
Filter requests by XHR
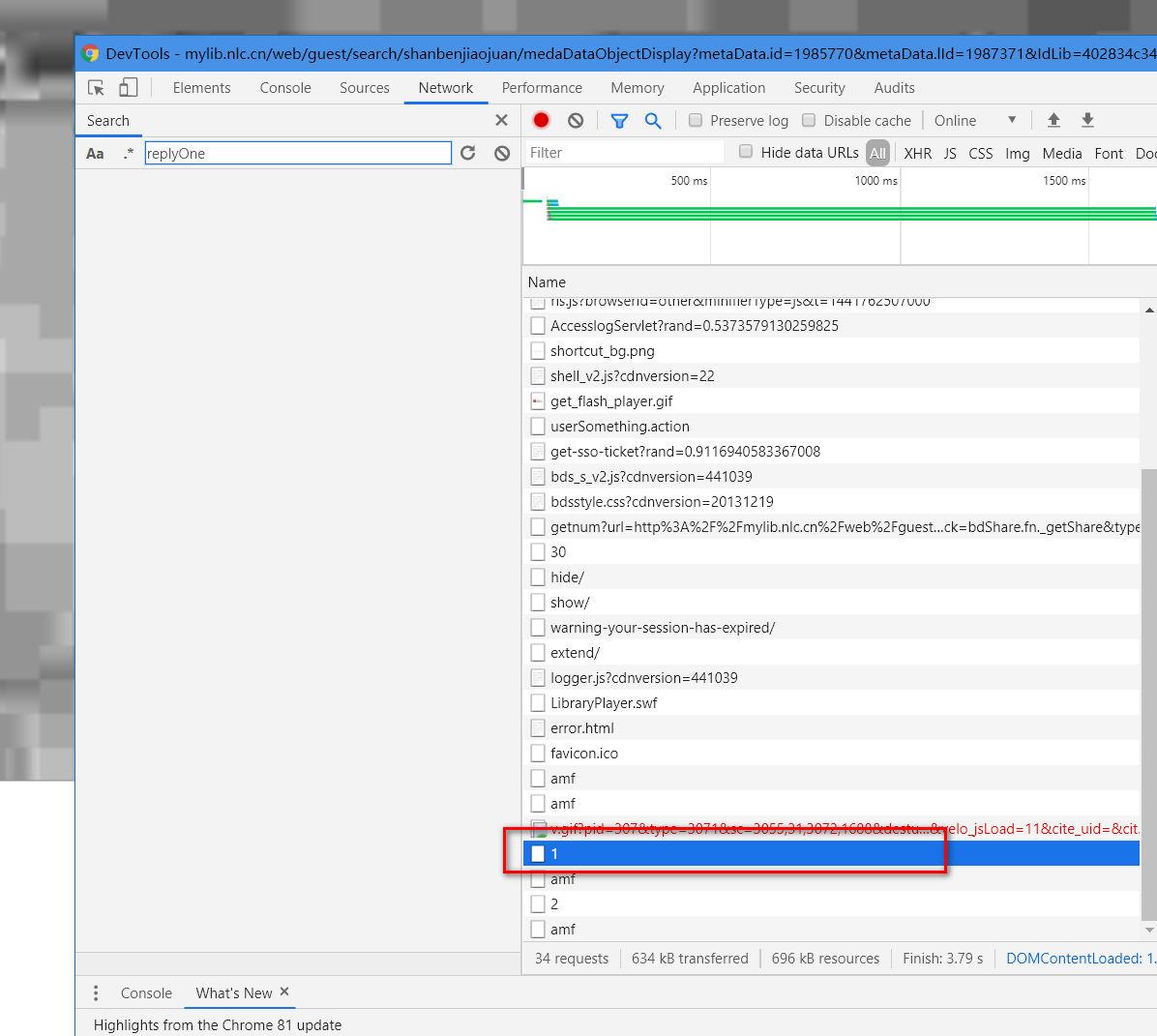coord(917,153)
